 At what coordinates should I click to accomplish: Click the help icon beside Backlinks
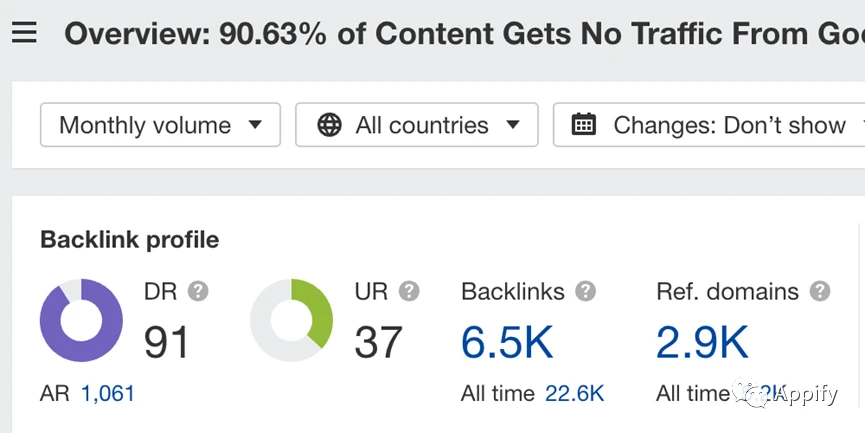pyautogui.click(x=585, y=292)
